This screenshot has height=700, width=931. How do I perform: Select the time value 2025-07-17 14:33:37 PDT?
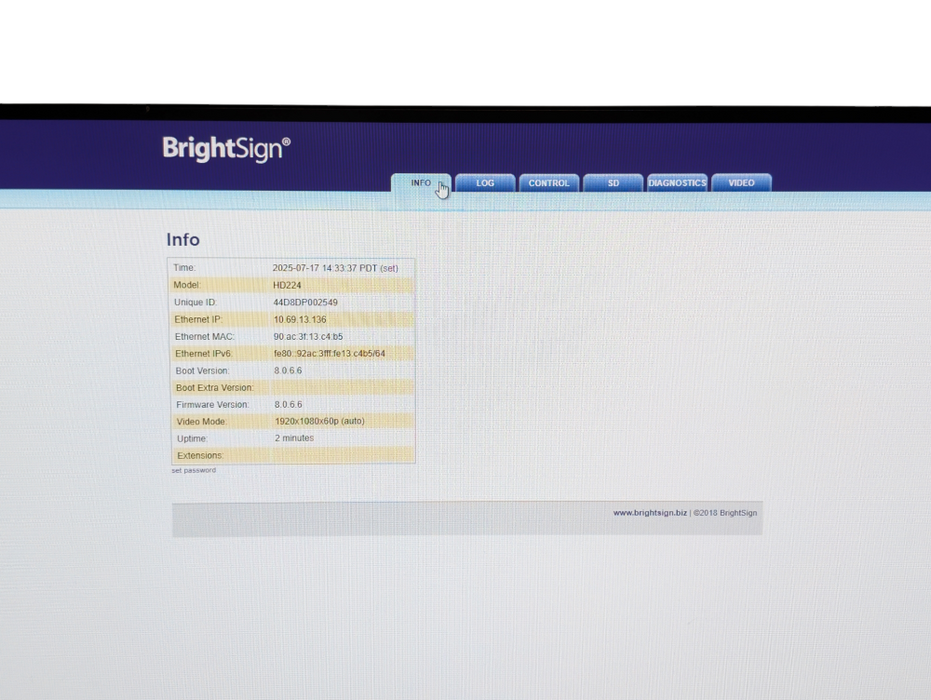(325, 268)
